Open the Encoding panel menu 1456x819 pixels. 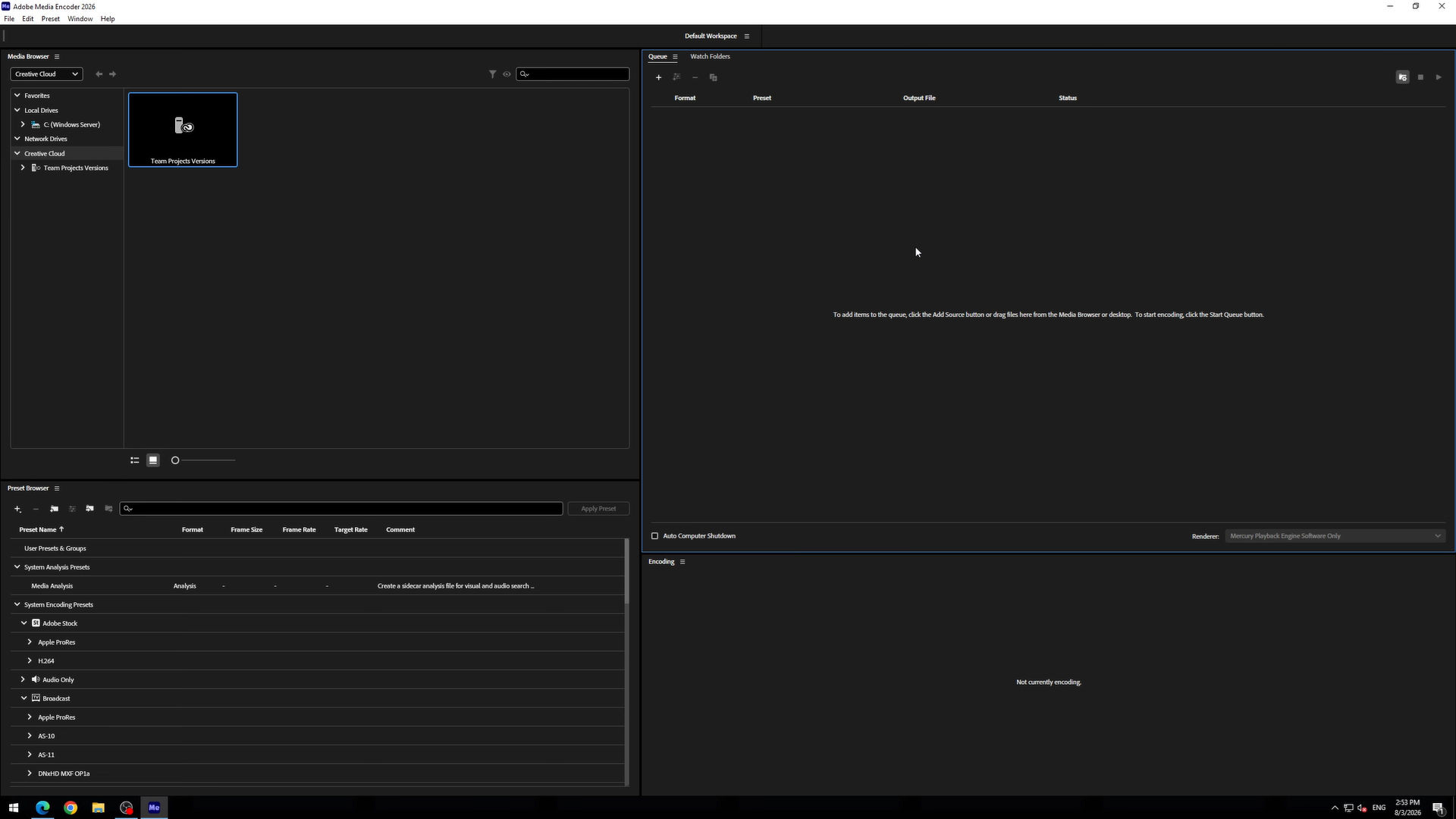(682, 562)
